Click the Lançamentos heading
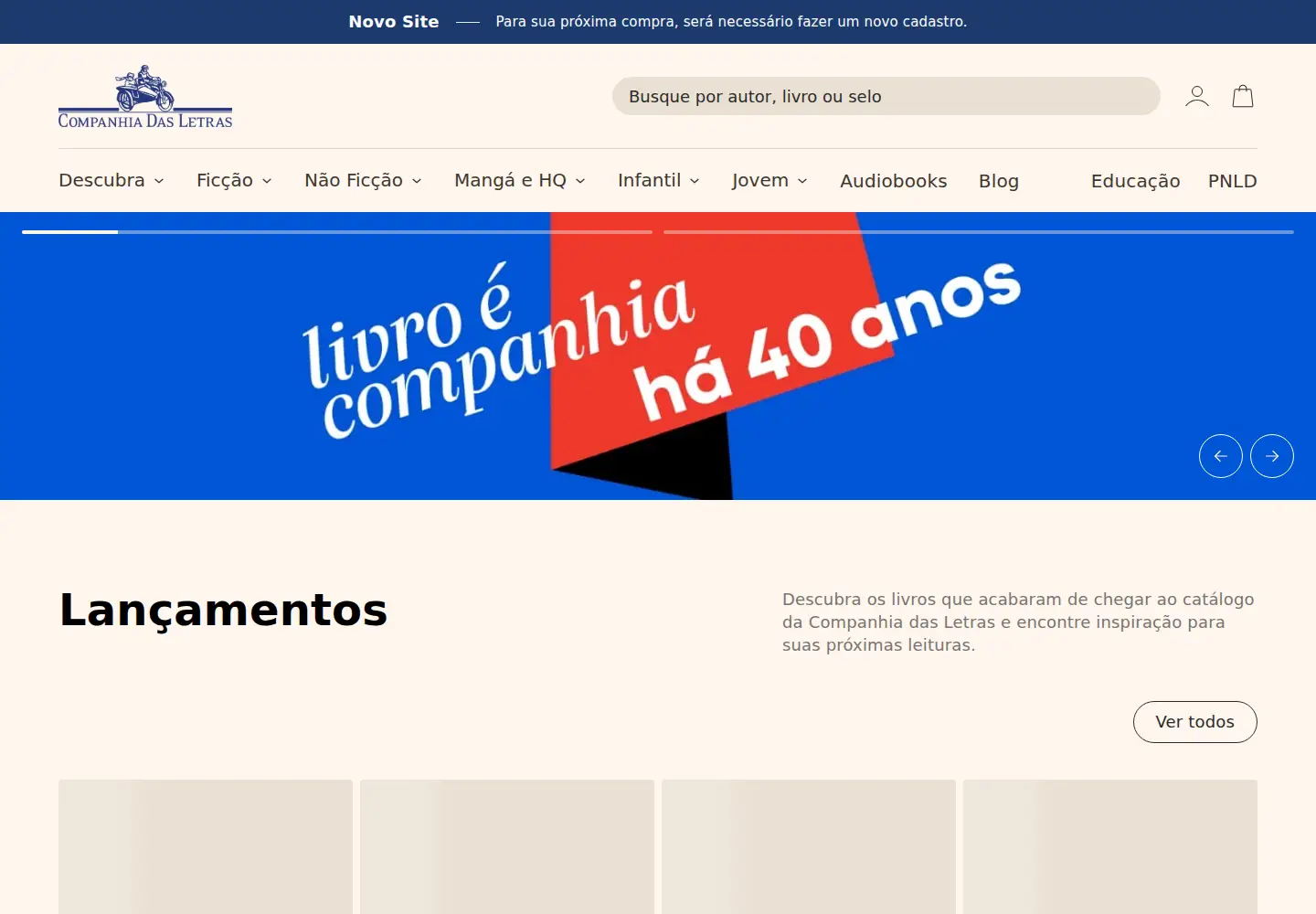This screenshot has height=914, width=1316. (223, 610)
